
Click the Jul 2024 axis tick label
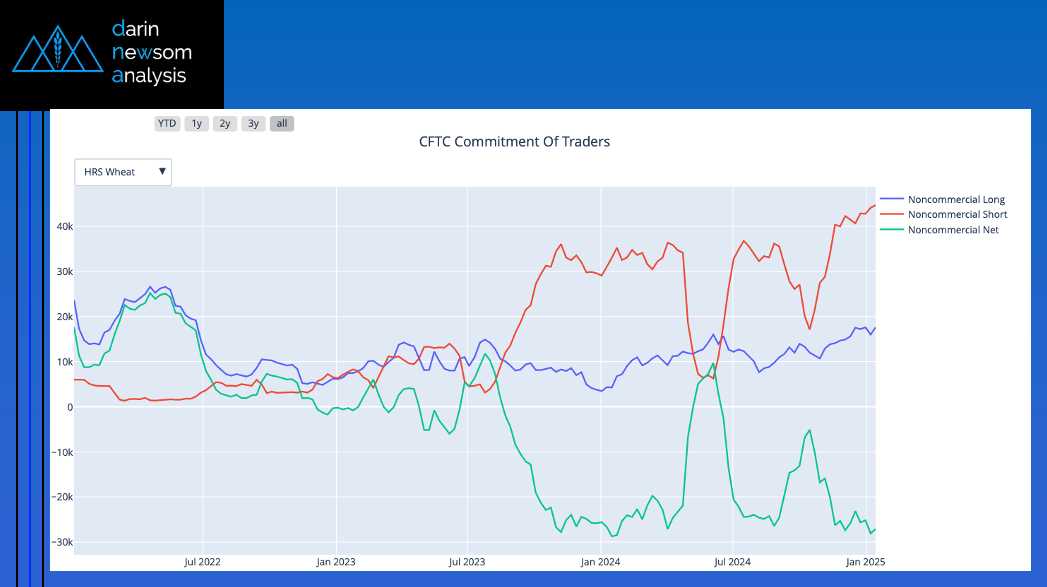click(x=733, y=564)
